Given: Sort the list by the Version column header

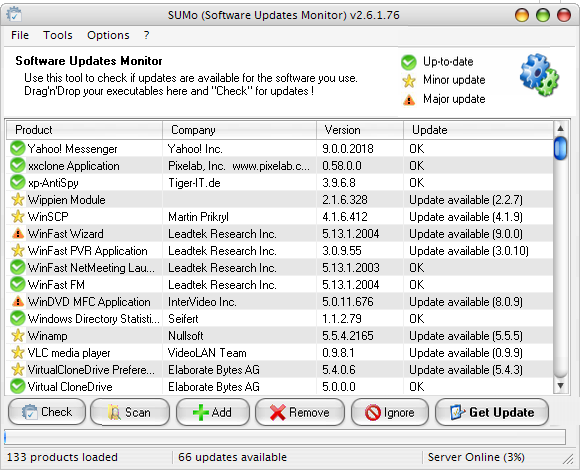Looking at the screenshot, I should [360, 130].
